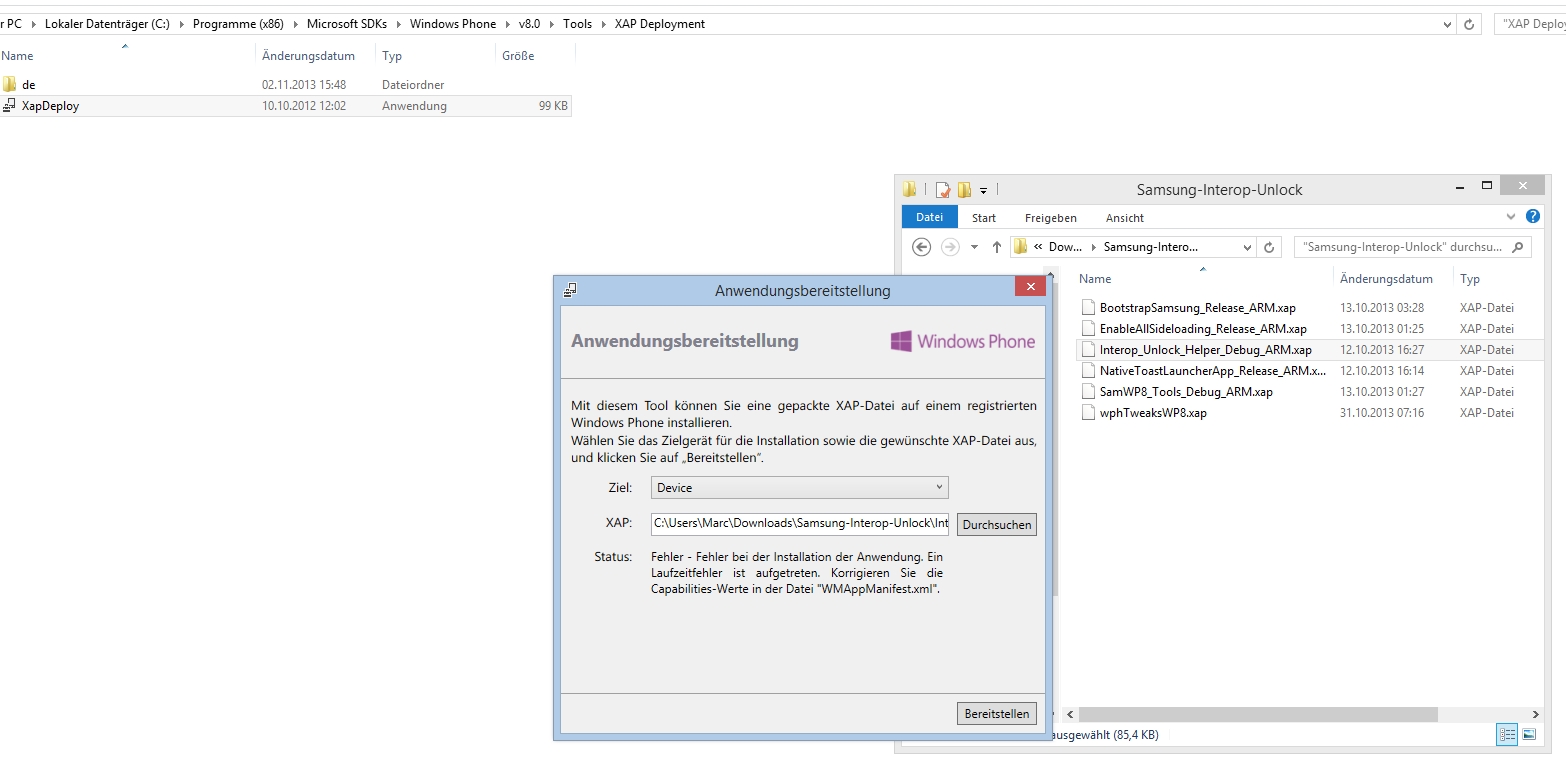1566x767 pixels.
Task: Click the Forward arrow in Samsung-Interop-Unlock window
Action: (950, 247)
